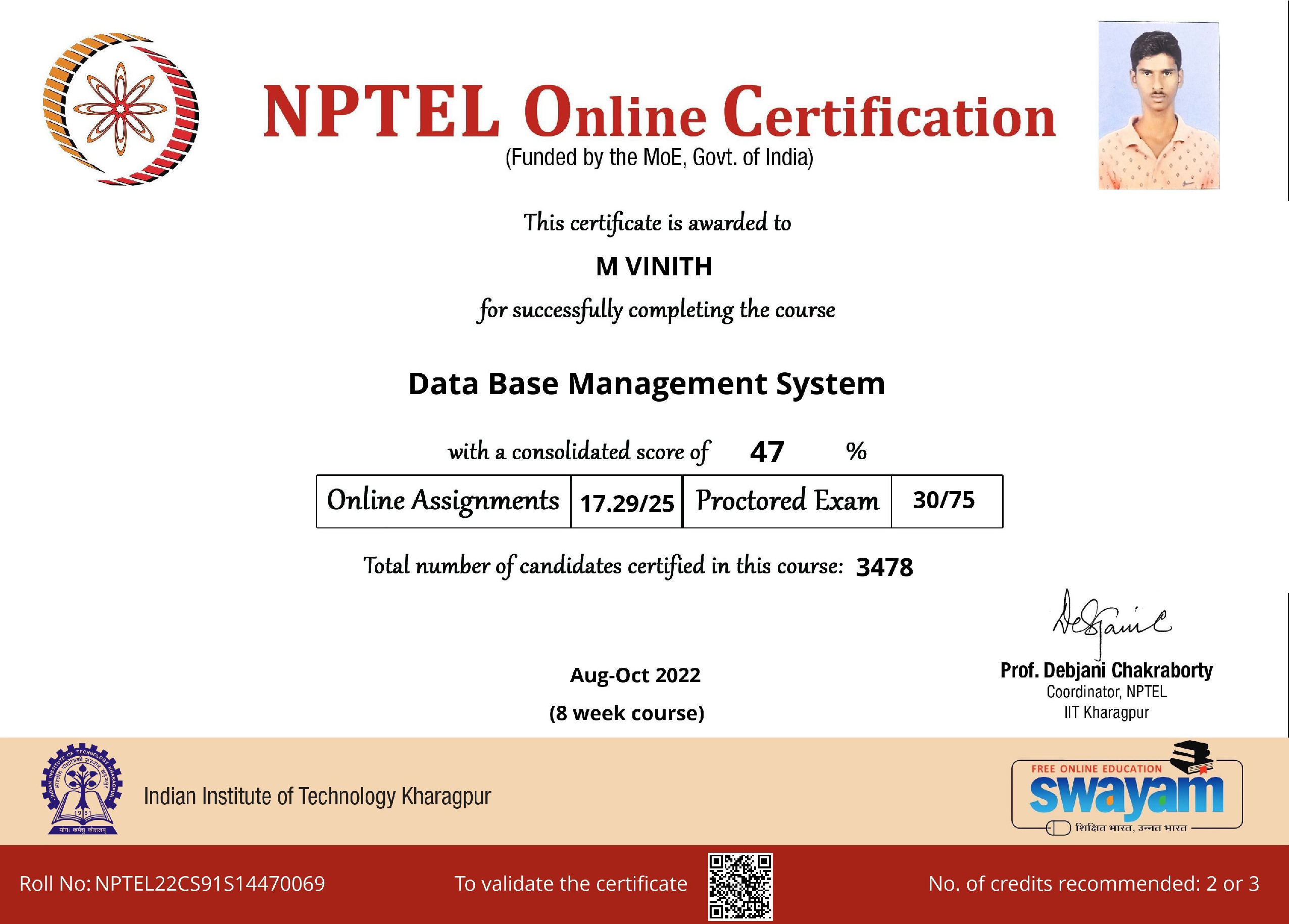This screenshot has height=924, width=1289.
Task: Click the 'Online Assignments' table cell
Action: coord(443,502)
